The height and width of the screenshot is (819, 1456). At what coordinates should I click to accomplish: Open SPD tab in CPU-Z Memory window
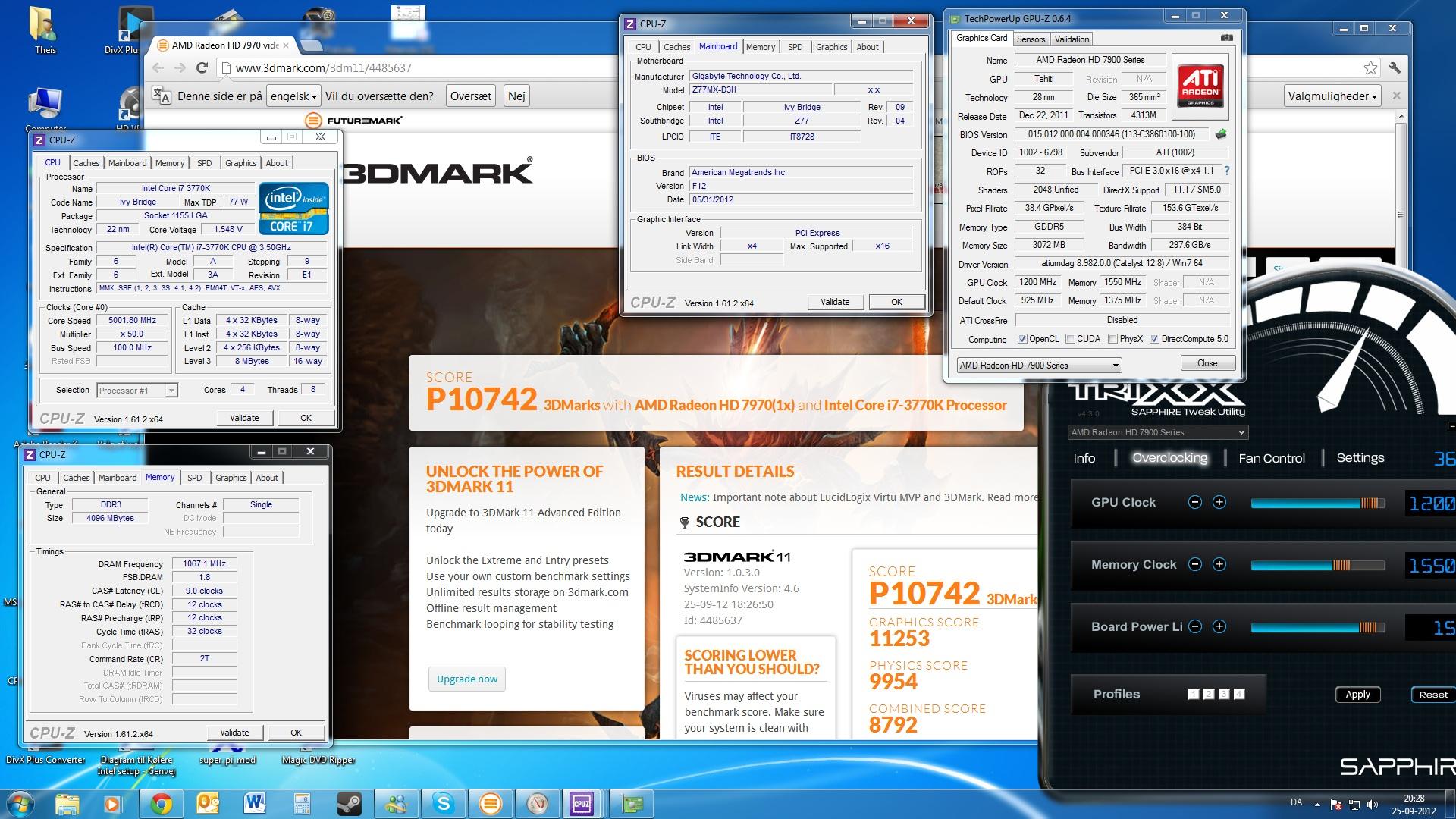(195, 478)
